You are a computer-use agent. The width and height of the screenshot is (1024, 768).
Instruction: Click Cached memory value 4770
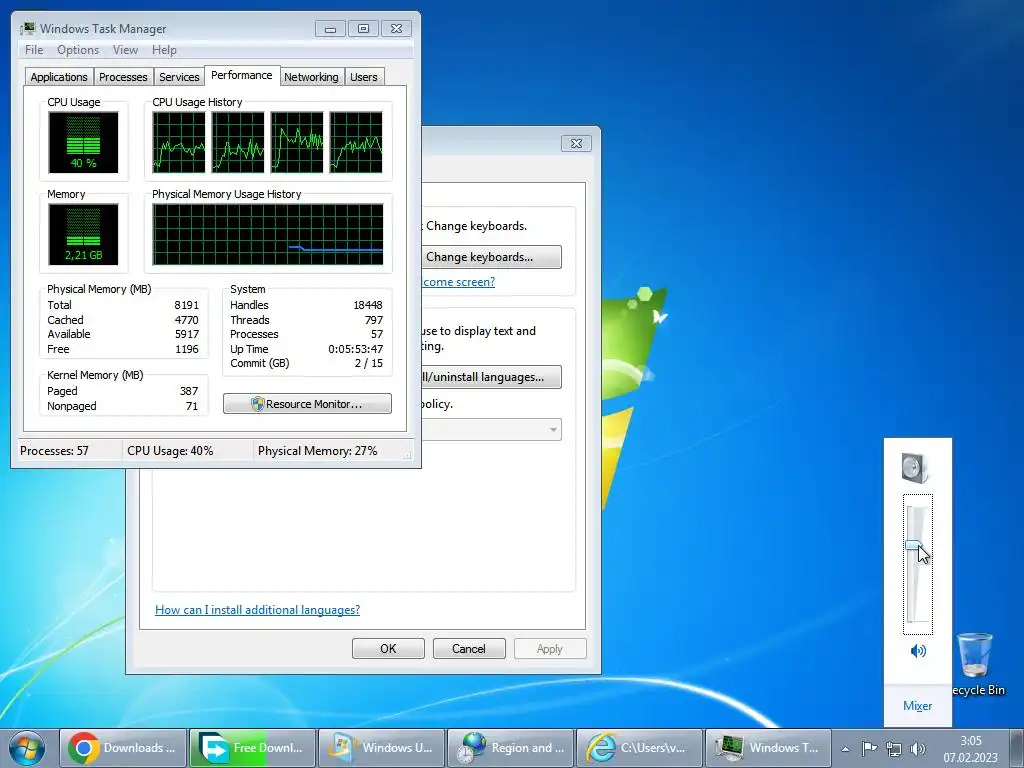(x=186, y=320)
